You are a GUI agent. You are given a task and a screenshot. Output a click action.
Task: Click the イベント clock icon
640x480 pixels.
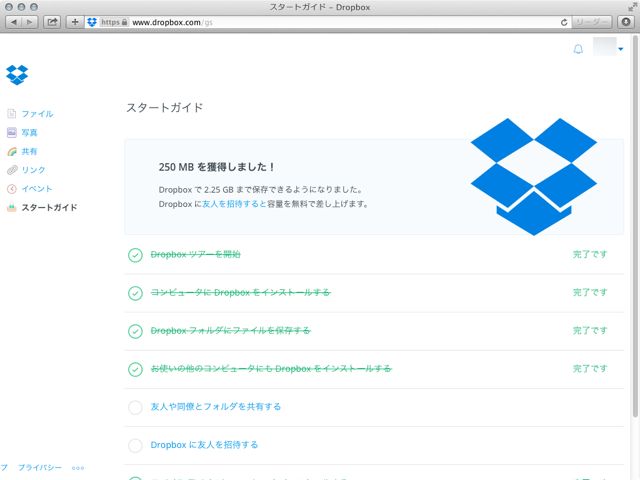pos(12,189)
